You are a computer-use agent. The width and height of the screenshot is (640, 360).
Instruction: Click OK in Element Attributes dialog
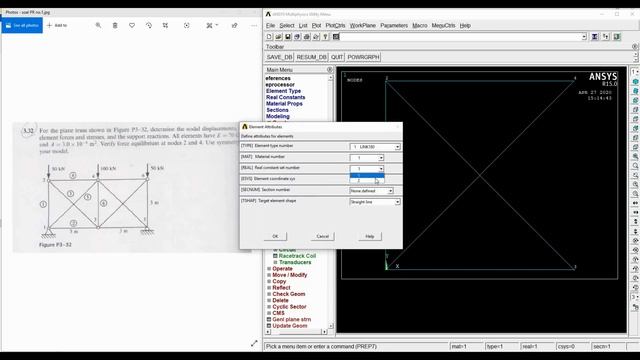tap(275, 236)
